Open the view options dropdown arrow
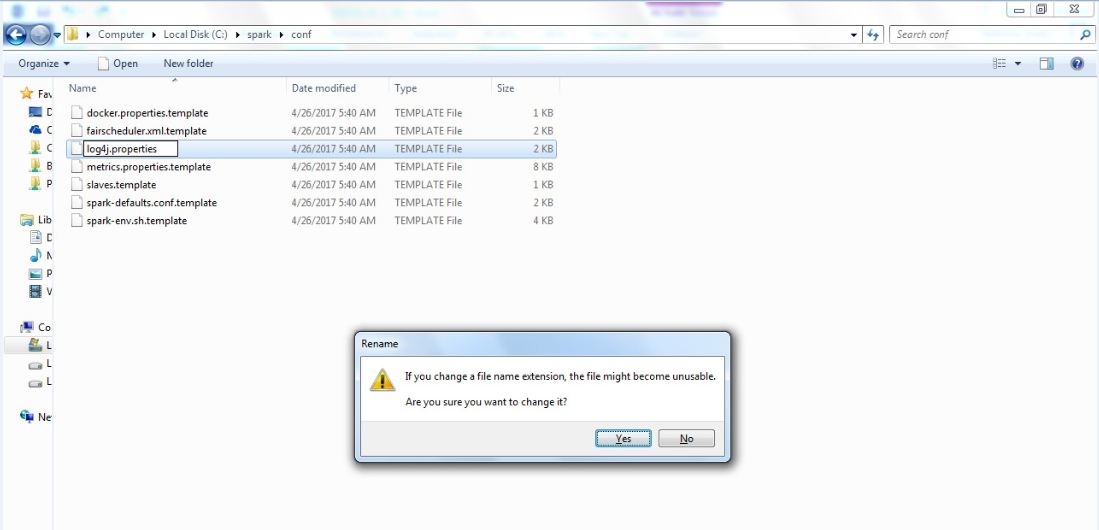The width and height of the screenshot is (1099, 530). pos(1018,64)
